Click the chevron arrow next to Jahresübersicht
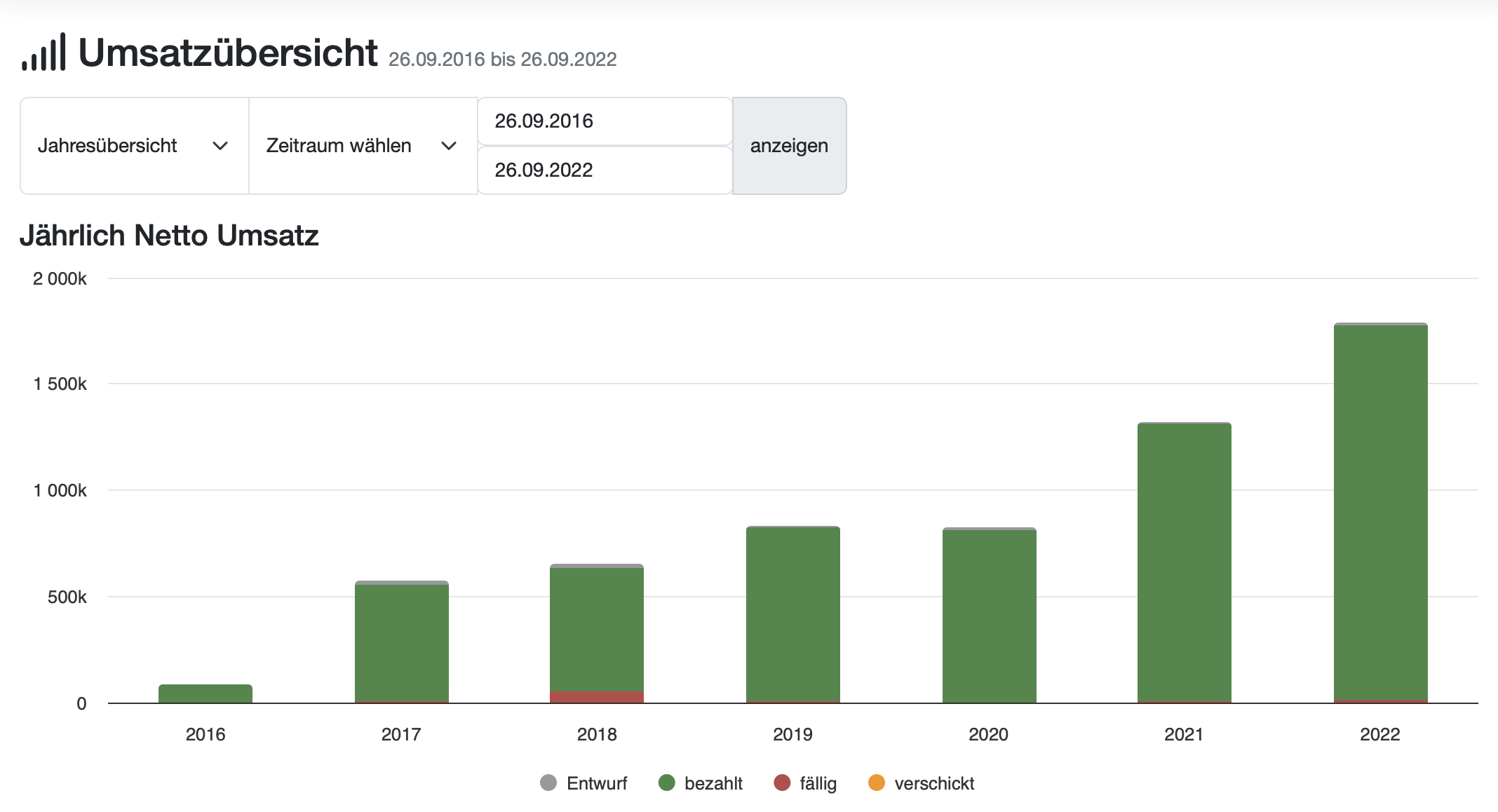Viewport: 1498px width, 812px height. coord(220,146)
